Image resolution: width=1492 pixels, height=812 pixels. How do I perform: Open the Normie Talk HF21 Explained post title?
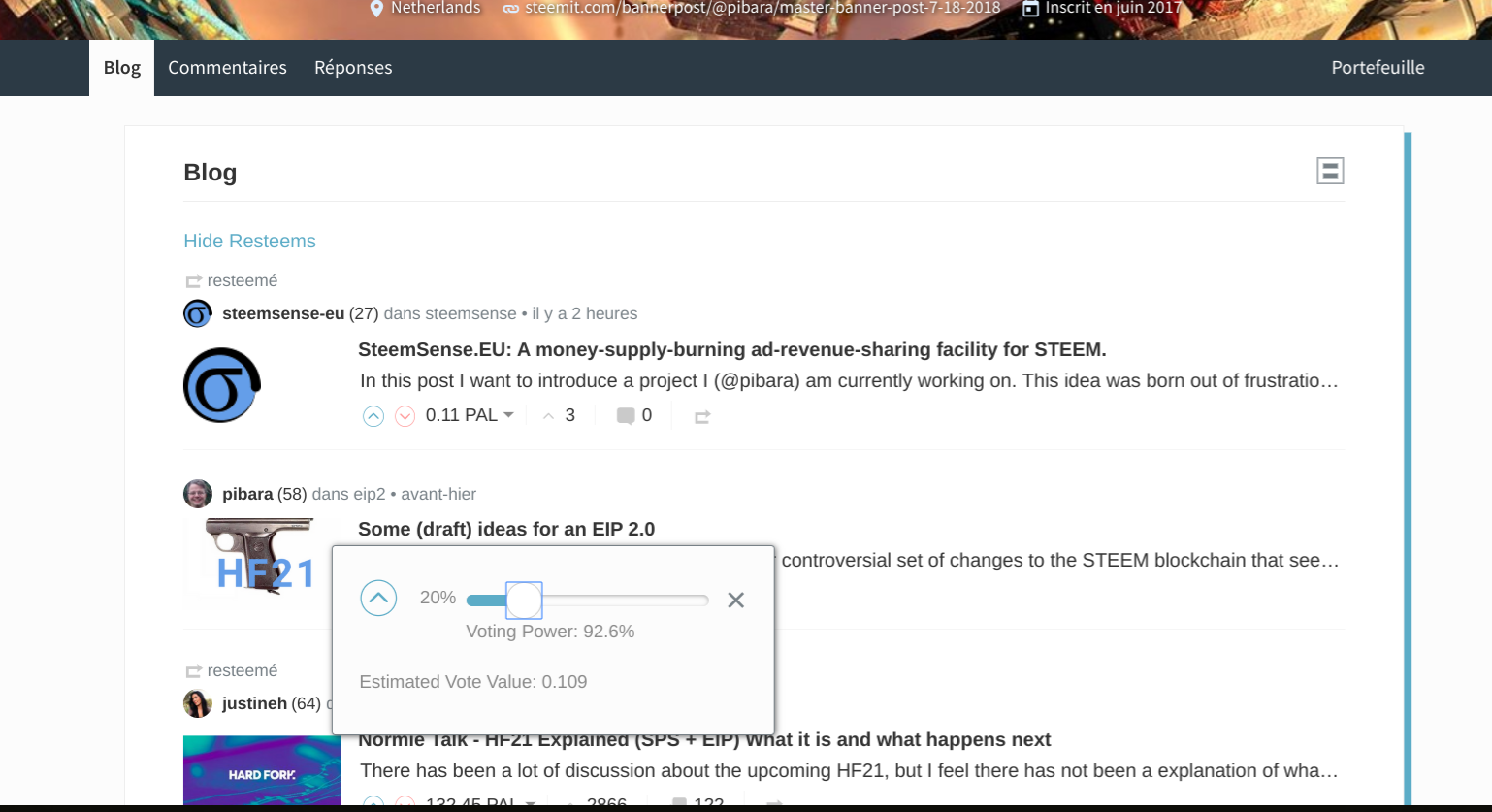[704, 740]
